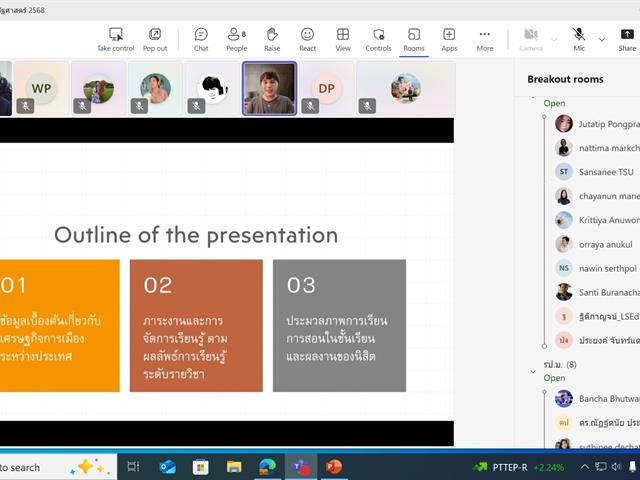Image resolution: width=640 pixels, height=480 pixels.
Task: Open the meeting Chat panel
Action: [x=201, y=39]
